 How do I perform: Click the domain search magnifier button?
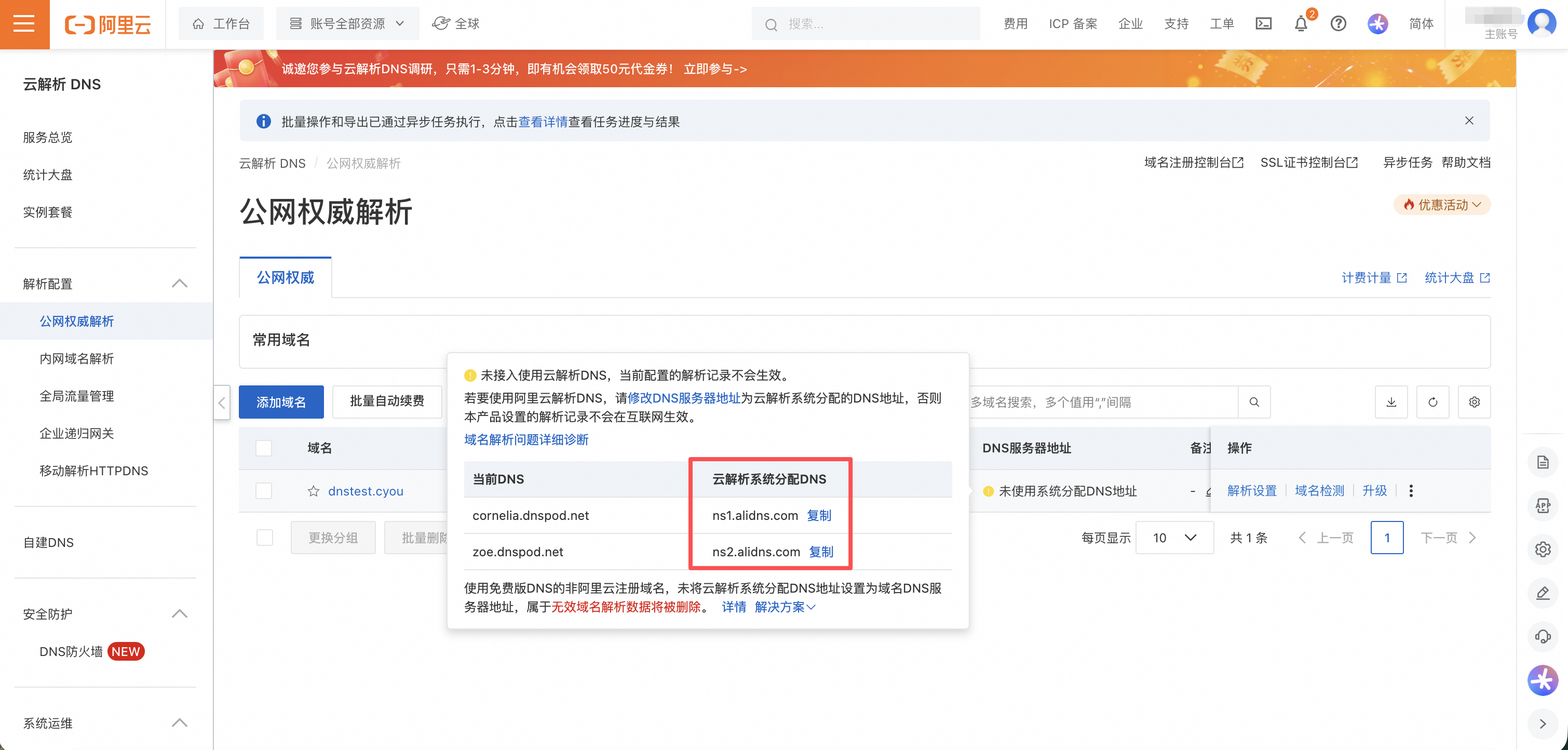[x=1254, y=402]
